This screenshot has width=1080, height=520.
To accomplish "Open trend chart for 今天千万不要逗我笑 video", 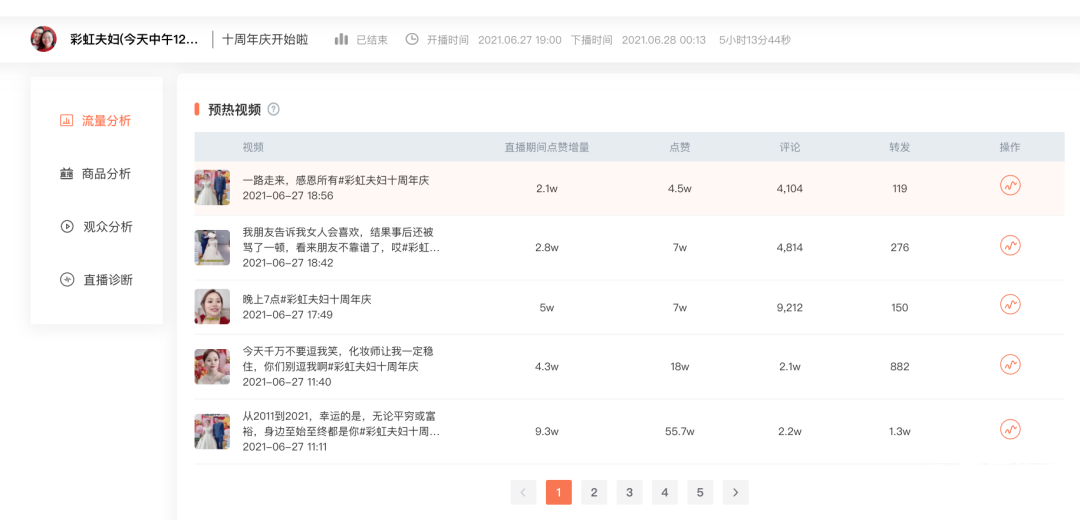I will point(1010,365).
